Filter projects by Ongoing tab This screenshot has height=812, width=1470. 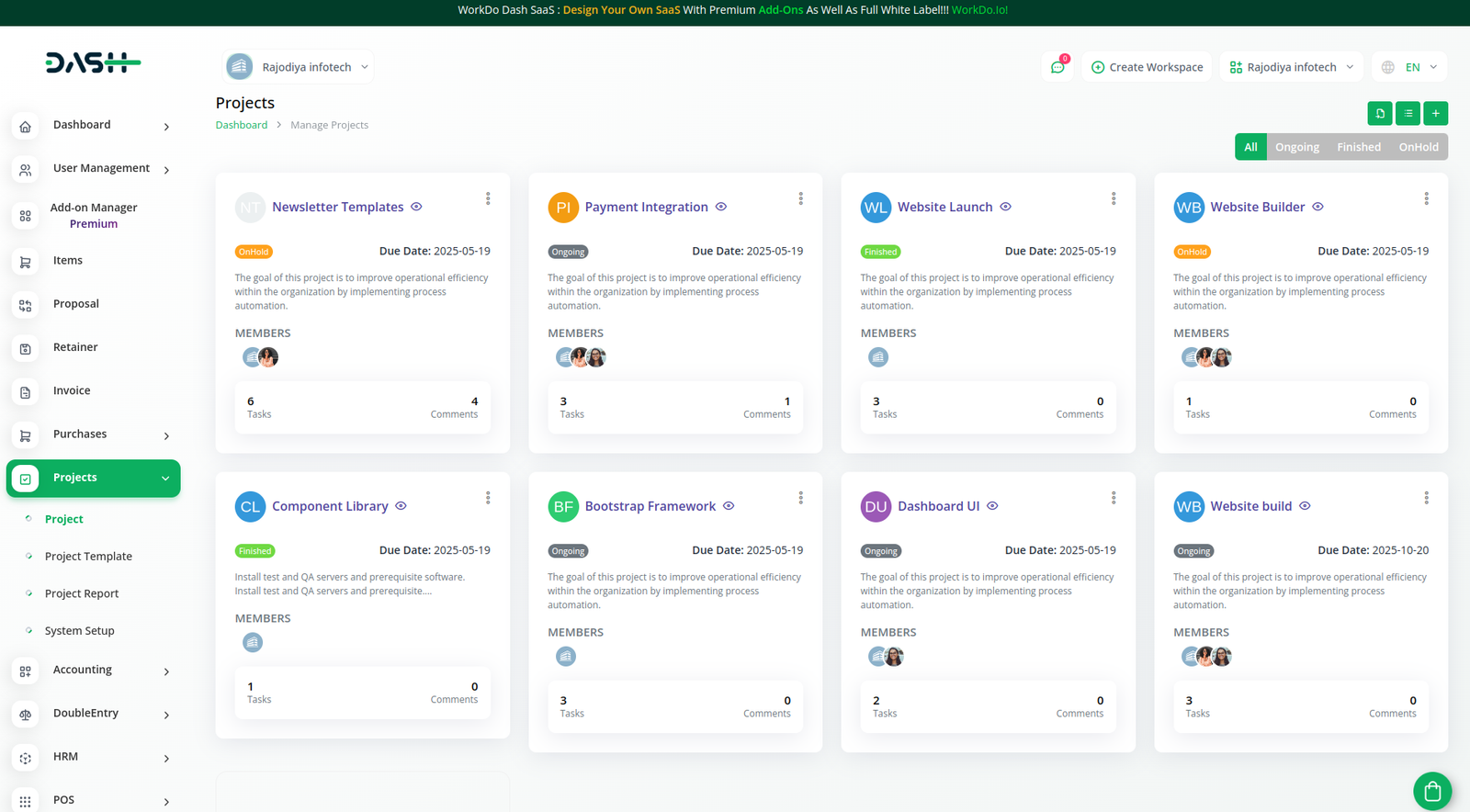[x=1296, y=147]
